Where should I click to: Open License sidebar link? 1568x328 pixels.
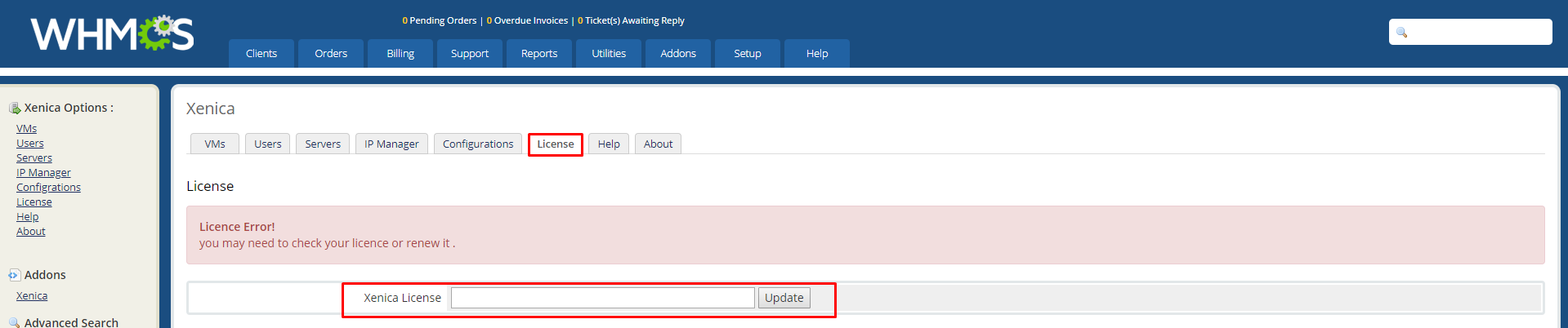point(34,202)
